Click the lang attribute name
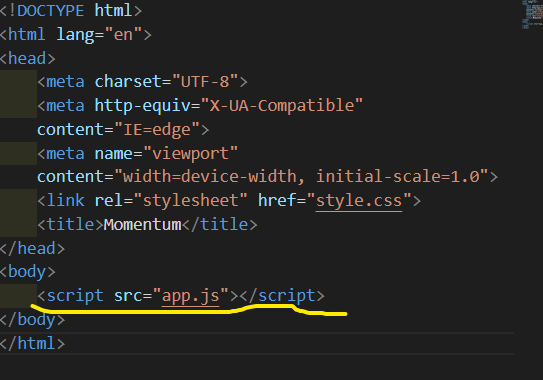Viewport: 543px width, 380px height. pos(75,35)
